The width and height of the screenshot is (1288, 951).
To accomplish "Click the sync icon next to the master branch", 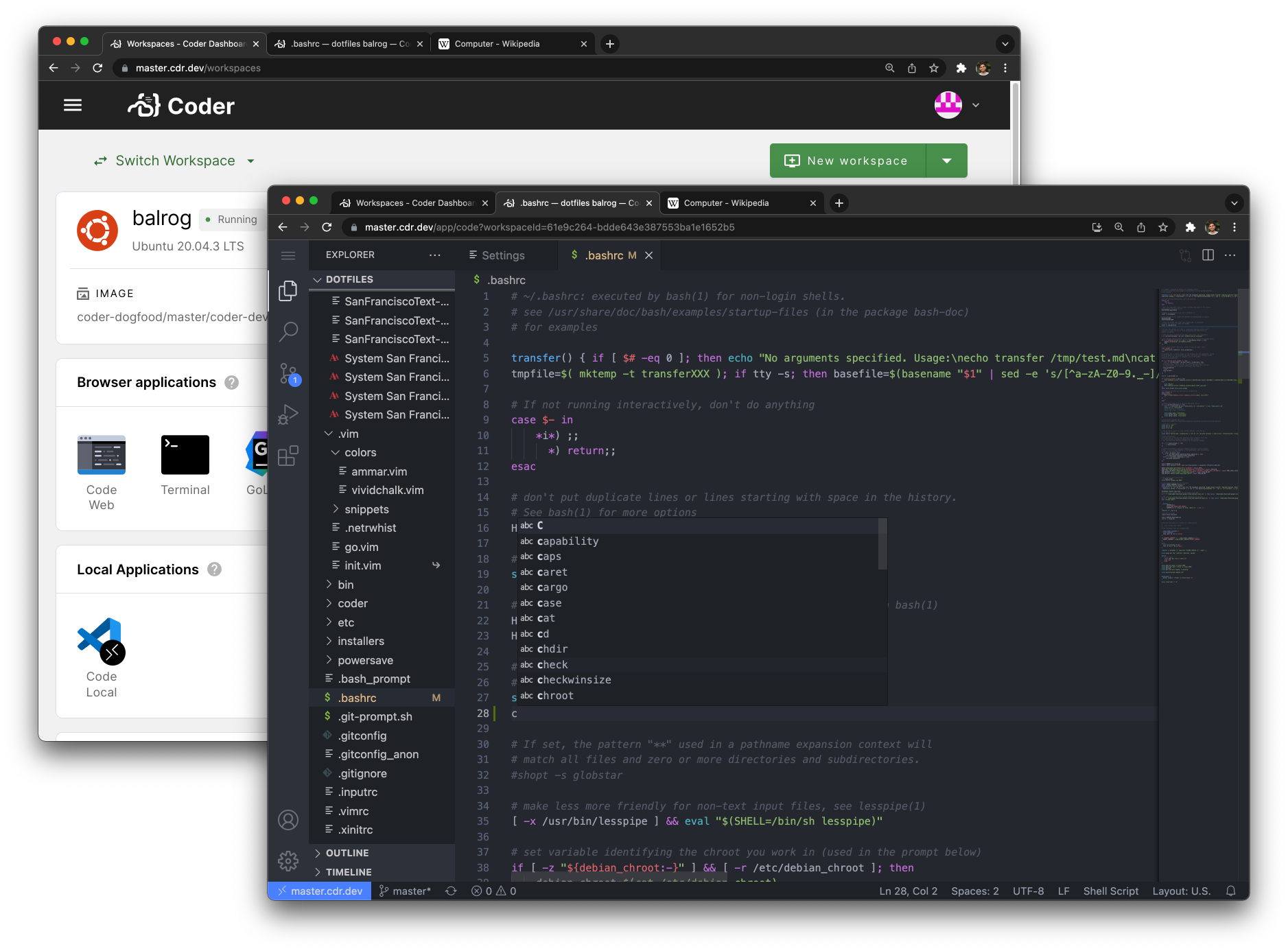I will pos(451,891).
